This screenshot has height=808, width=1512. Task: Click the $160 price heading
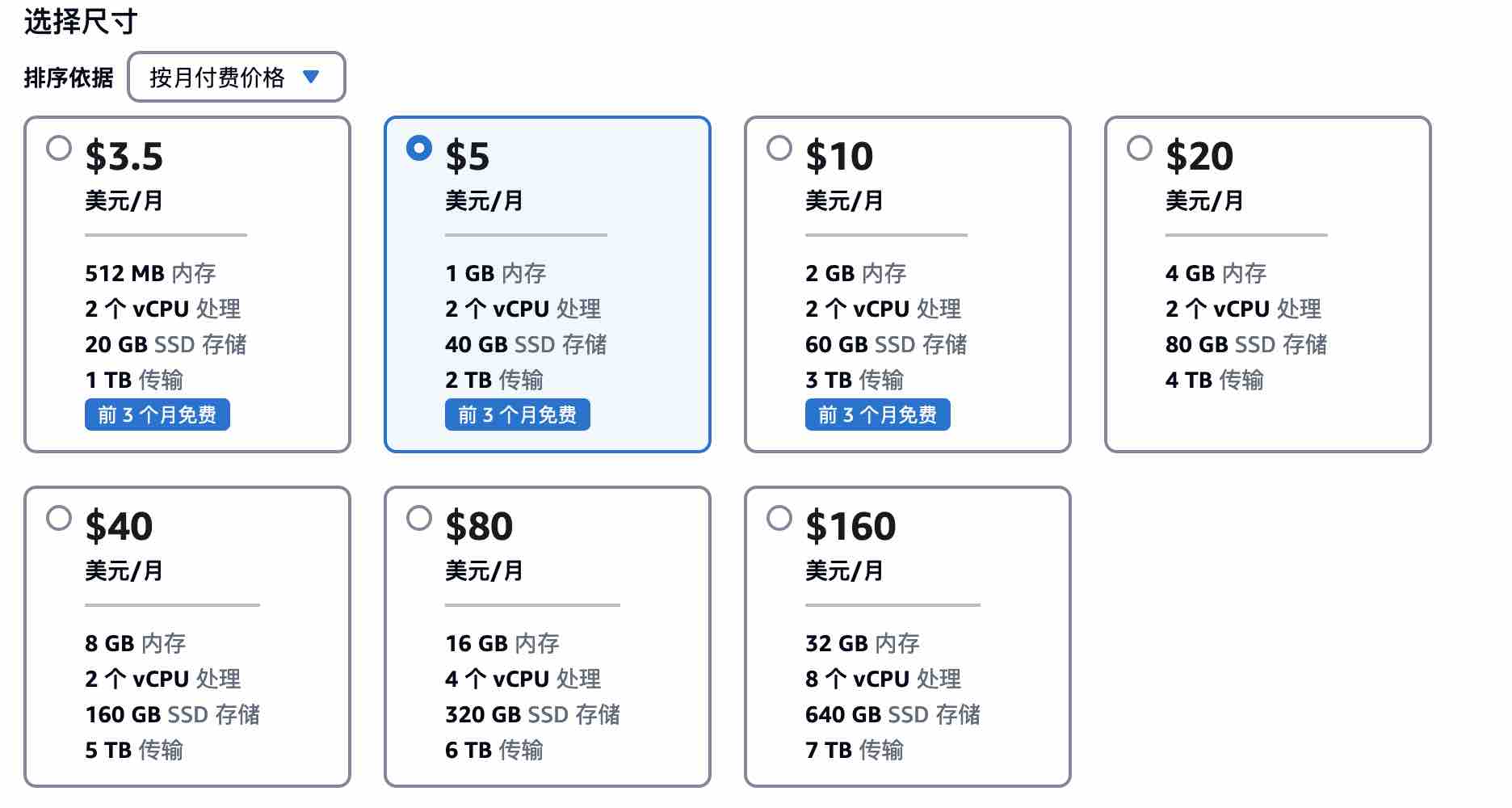coord(850,526)
